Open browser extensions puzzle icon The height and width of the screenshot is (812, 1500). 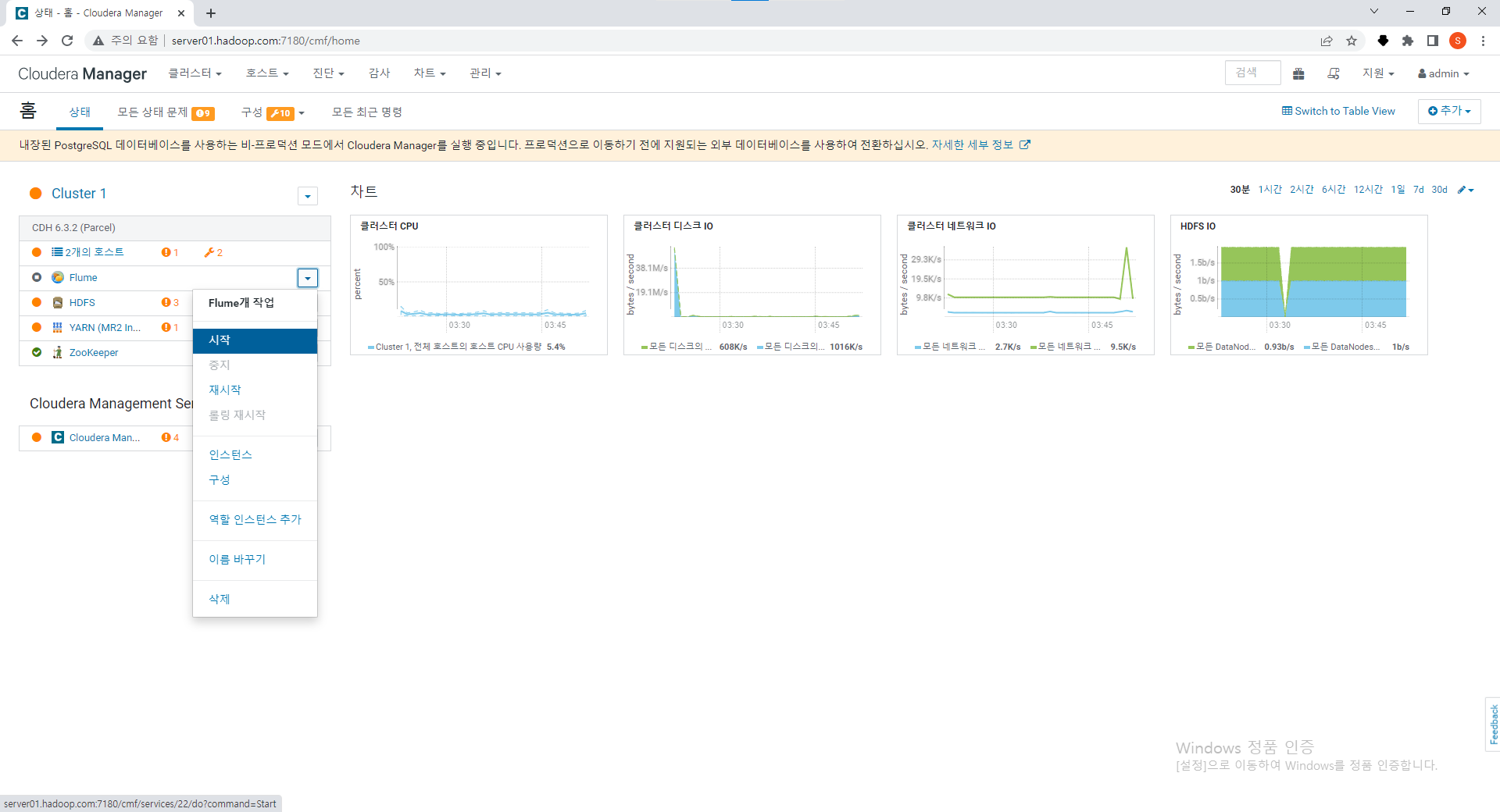tap(1408, 41)
